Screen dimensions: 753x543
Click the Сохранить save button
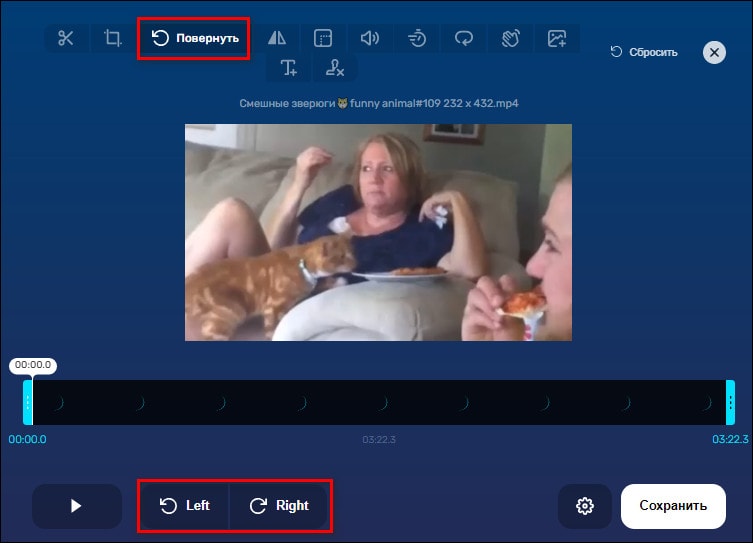pos(673,506)
